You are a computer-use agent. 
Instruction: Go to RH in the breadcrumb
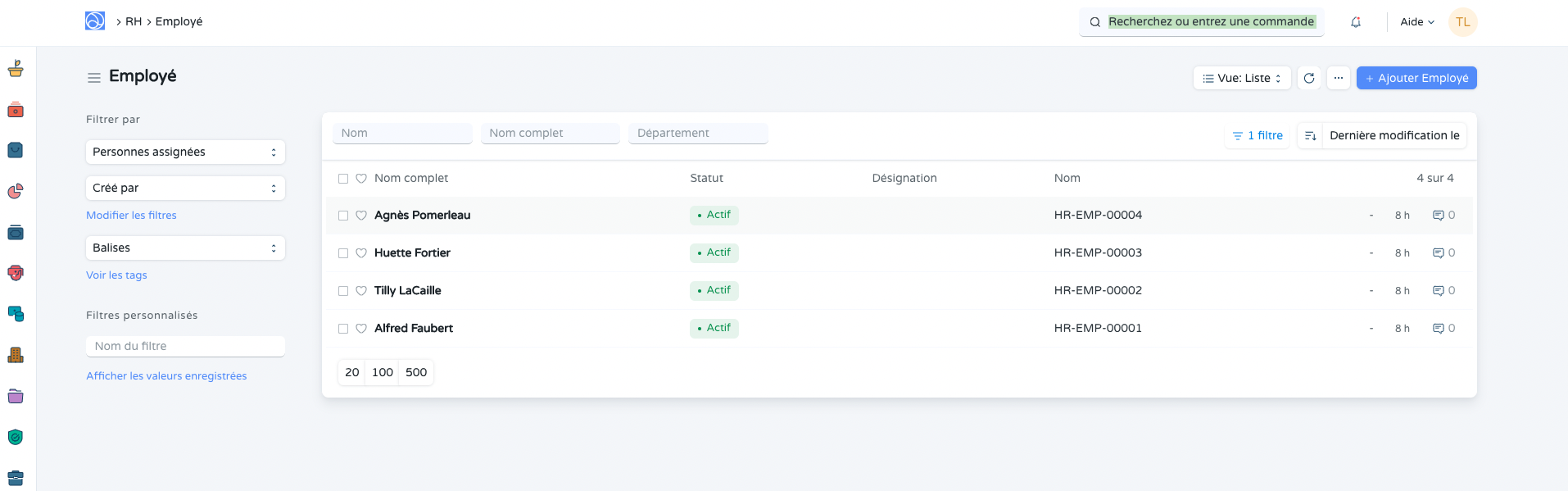pos(134,21)
